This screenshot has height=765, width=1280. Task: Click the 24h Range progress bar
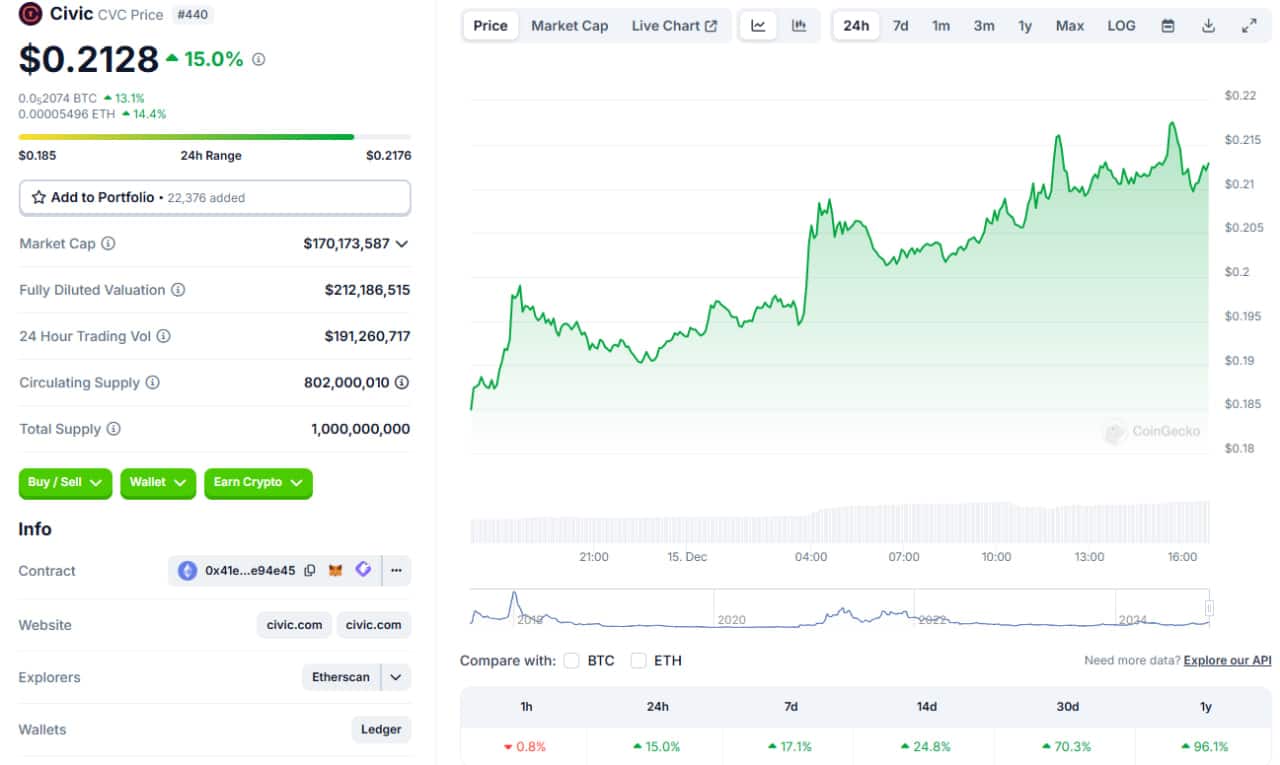coord(215,137)
